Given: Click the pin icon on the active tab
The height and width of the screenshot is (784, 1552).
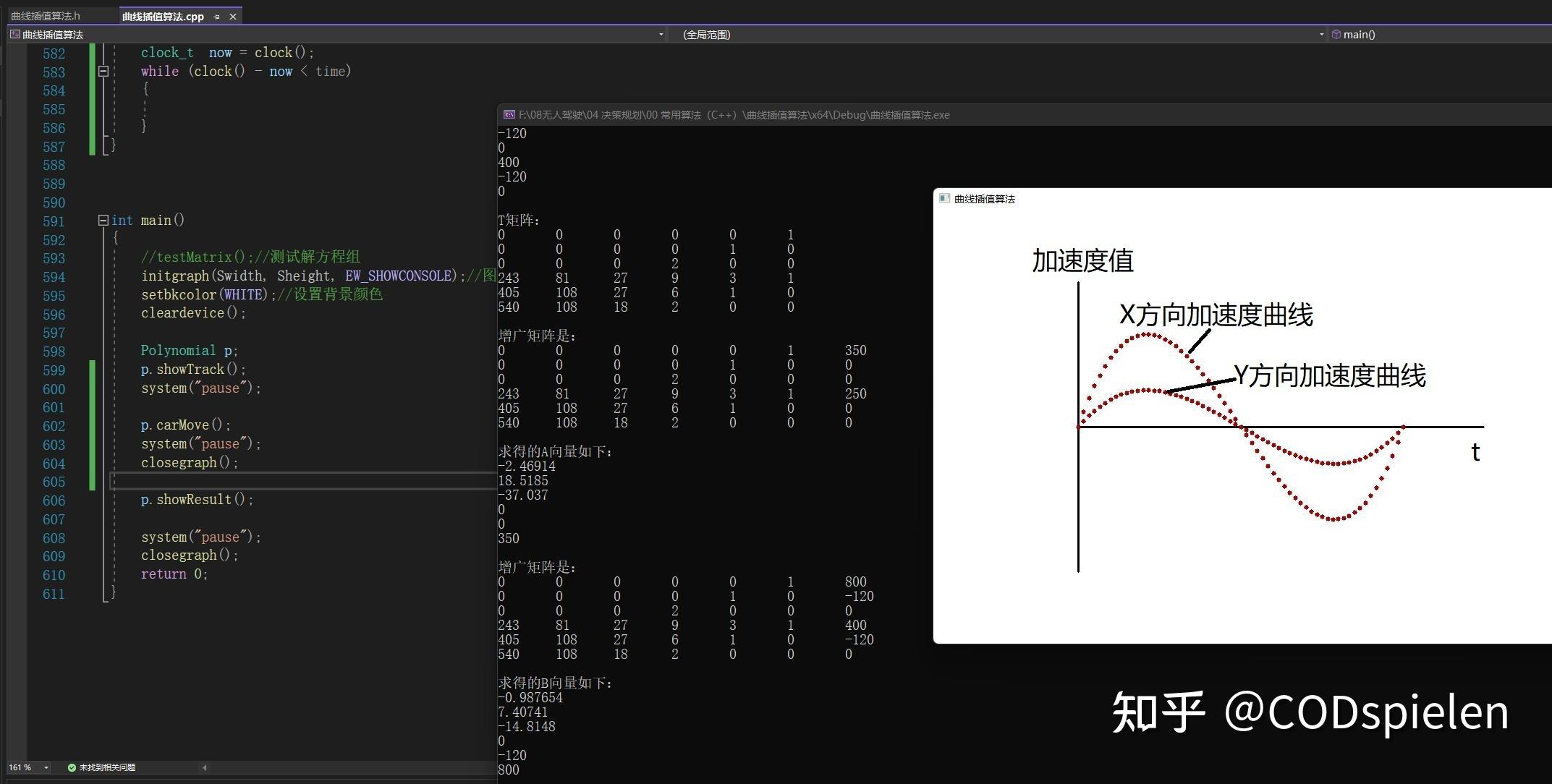Looking at the screenshot, I should [x=216, y=16].
